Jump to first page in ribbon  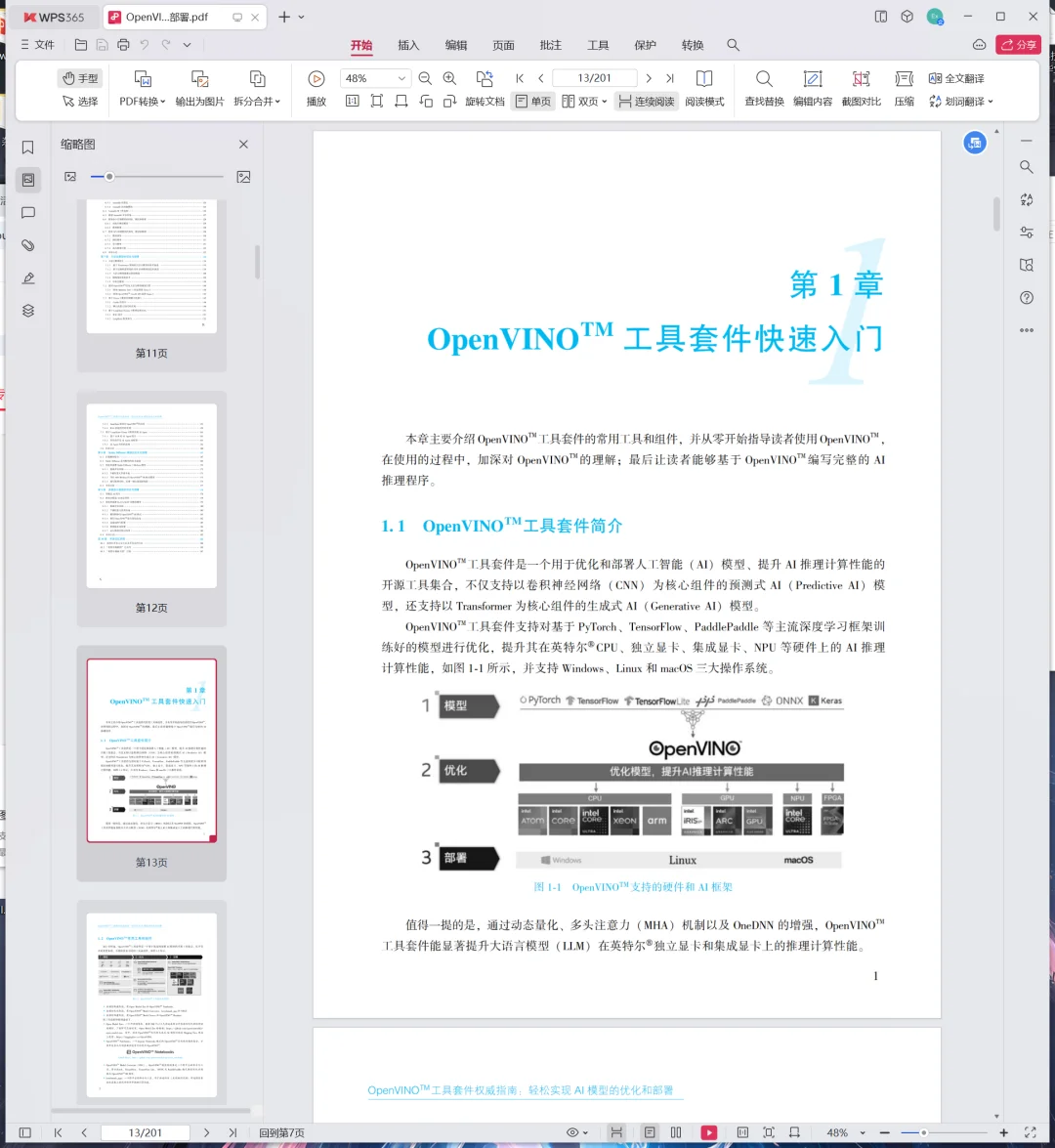coord(520,78)
